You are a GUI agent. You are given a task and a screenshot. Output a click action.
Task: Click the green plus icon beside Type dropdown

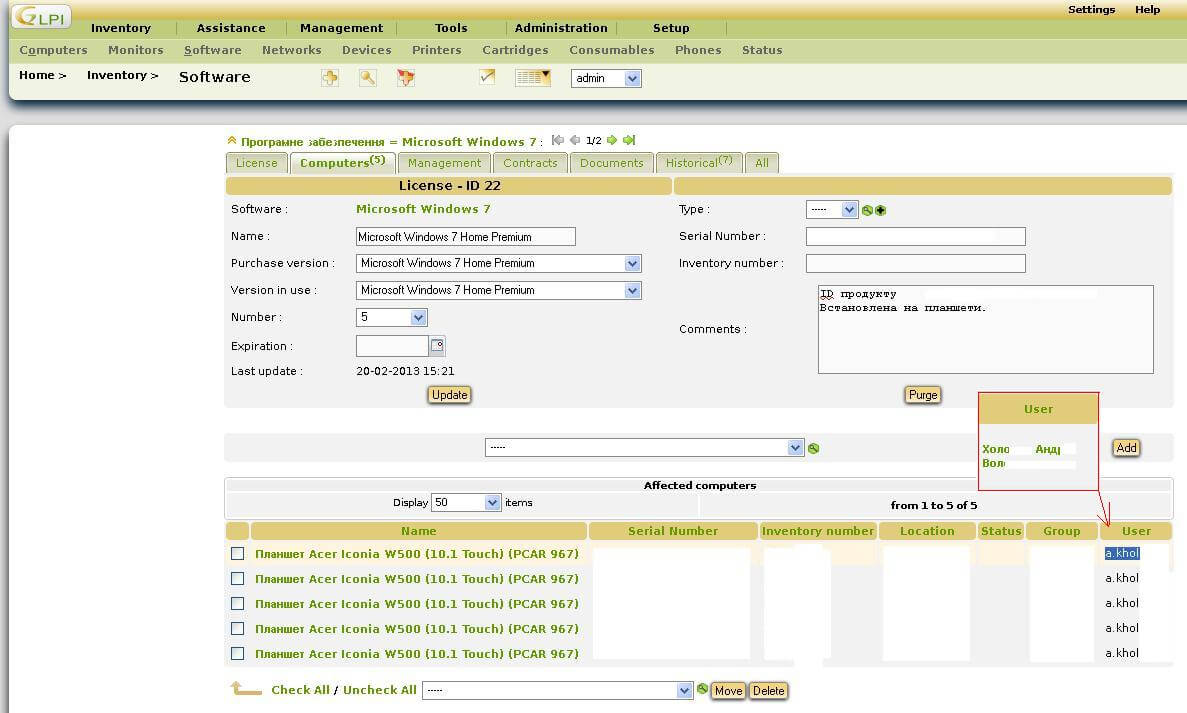(880, 209)
